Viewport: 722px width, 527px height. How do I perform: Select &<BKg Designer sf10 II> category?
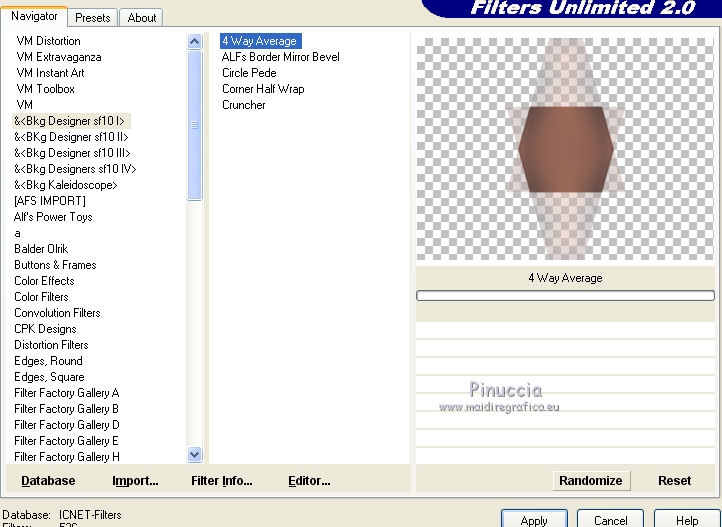coord(71,137)
